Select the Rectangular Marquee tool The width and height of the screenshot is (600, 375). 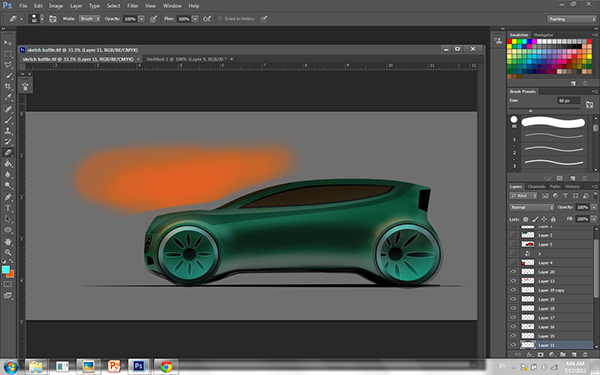click(x=8, y=54)
